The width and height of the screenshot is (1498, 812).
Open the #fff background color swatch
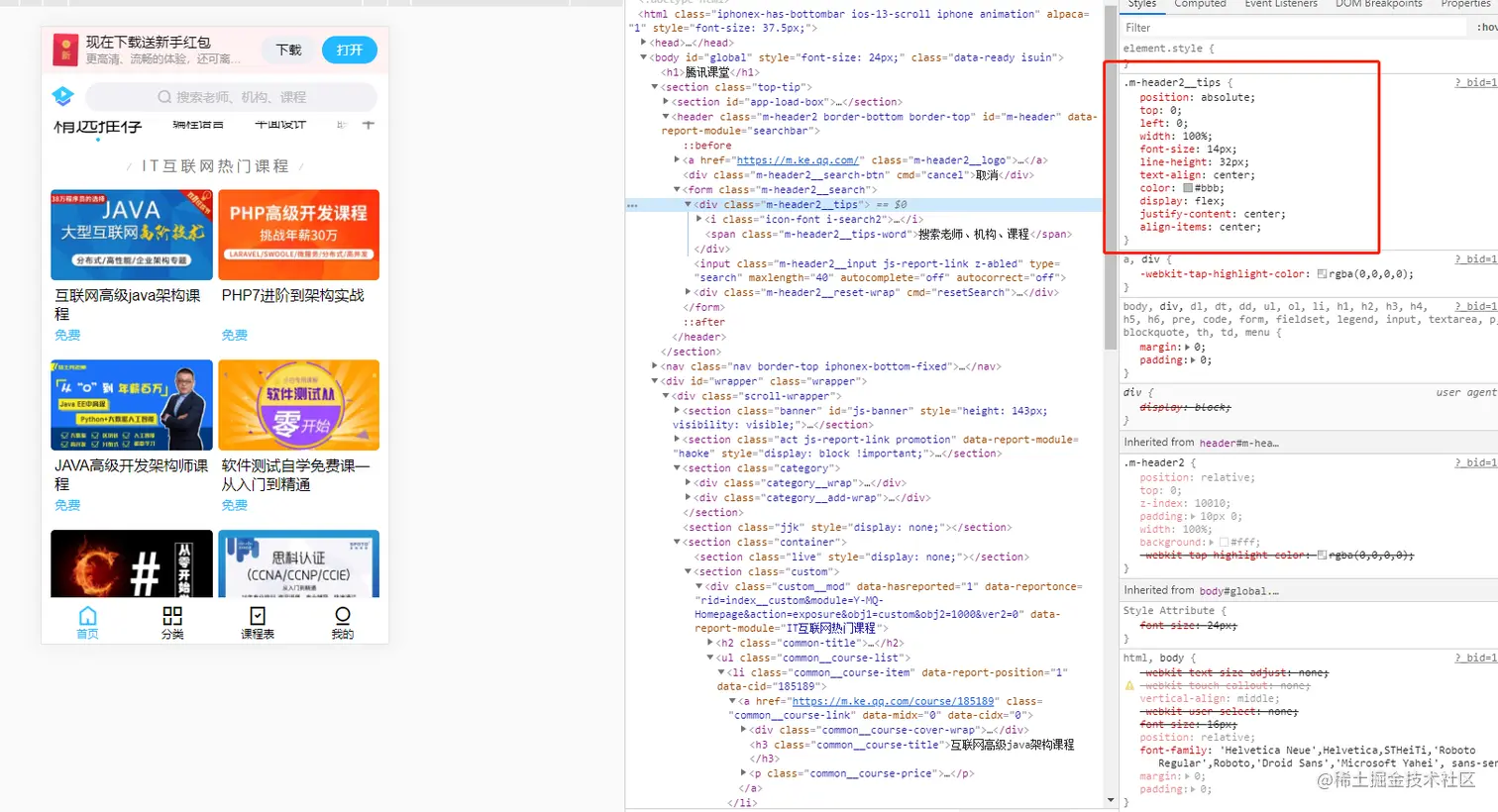click(1224, 543)
